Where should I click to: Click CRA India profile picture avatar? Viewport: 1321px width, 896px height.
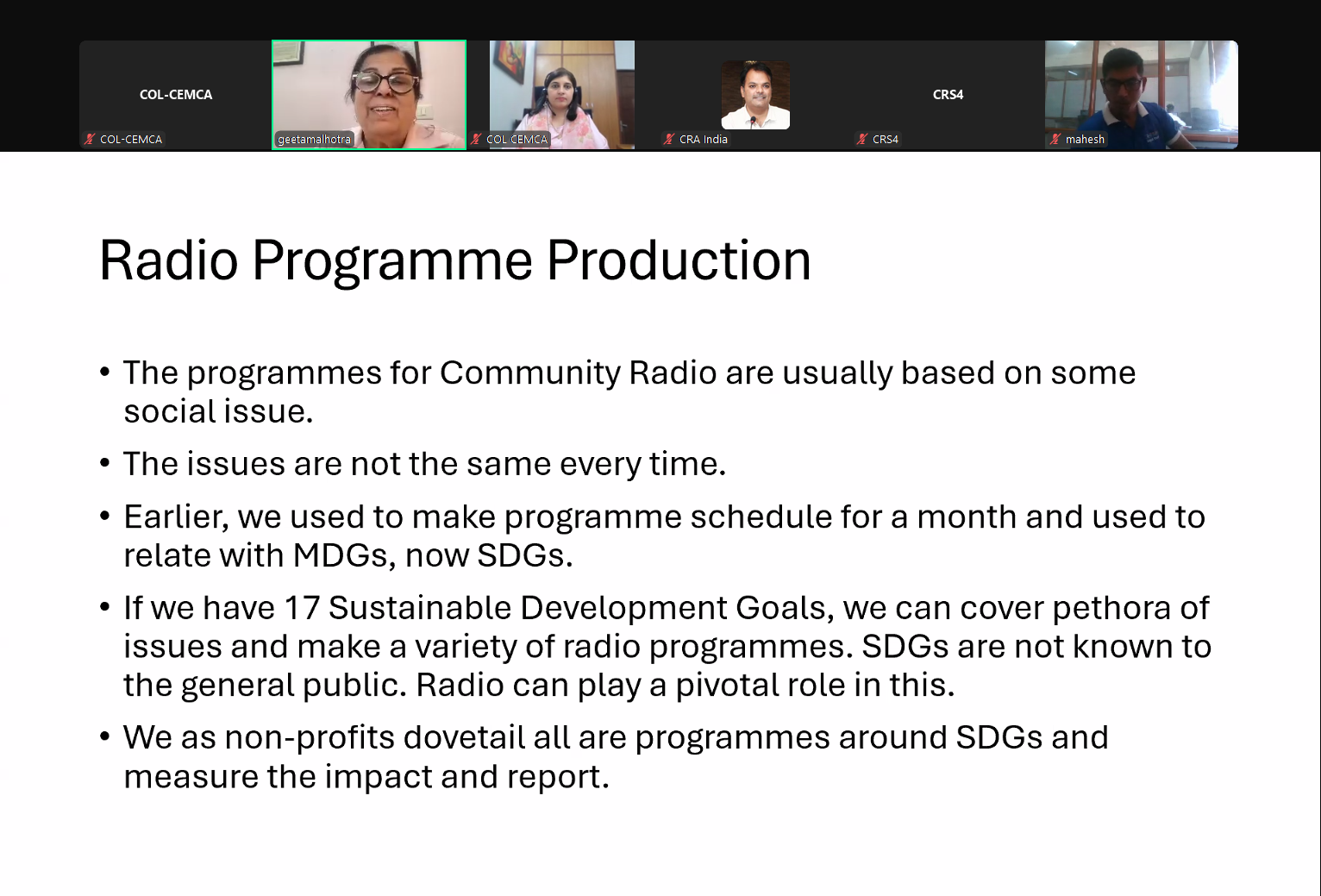[x=755, y=95]
